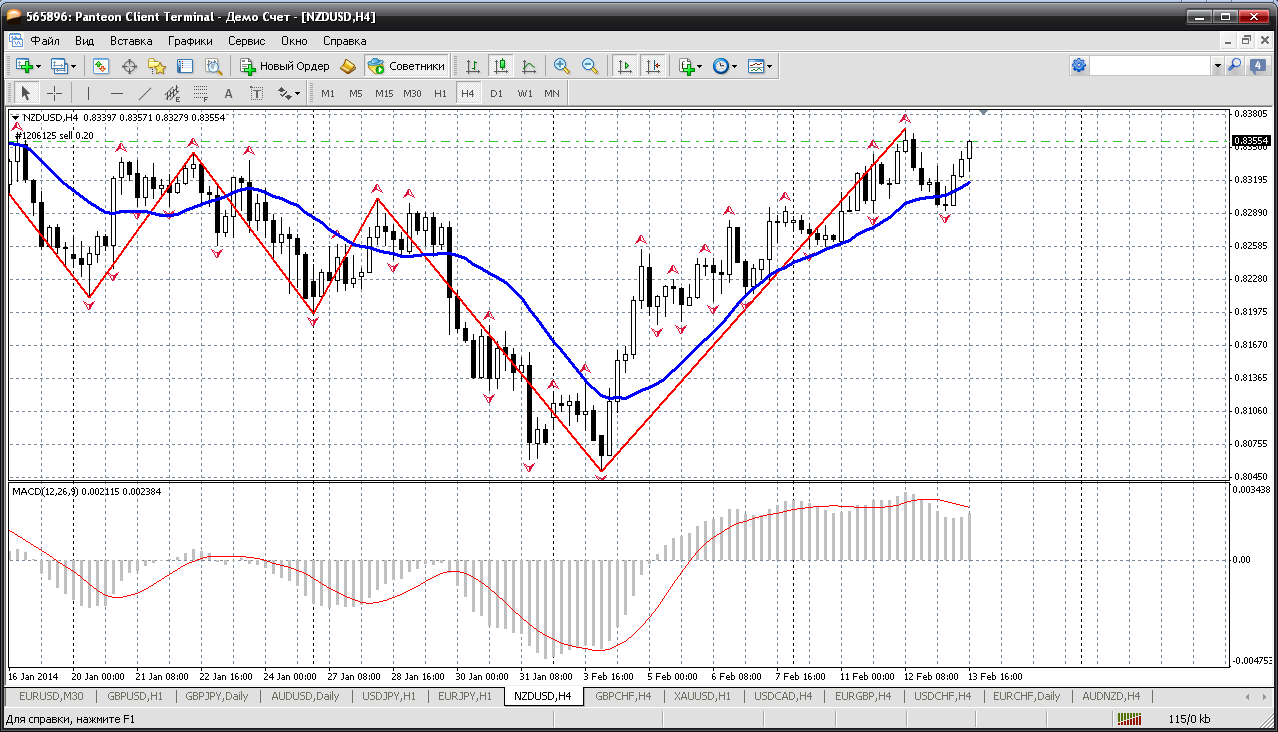Click the Новый Ордер button
1278x732 pixels.
point(284,66)
